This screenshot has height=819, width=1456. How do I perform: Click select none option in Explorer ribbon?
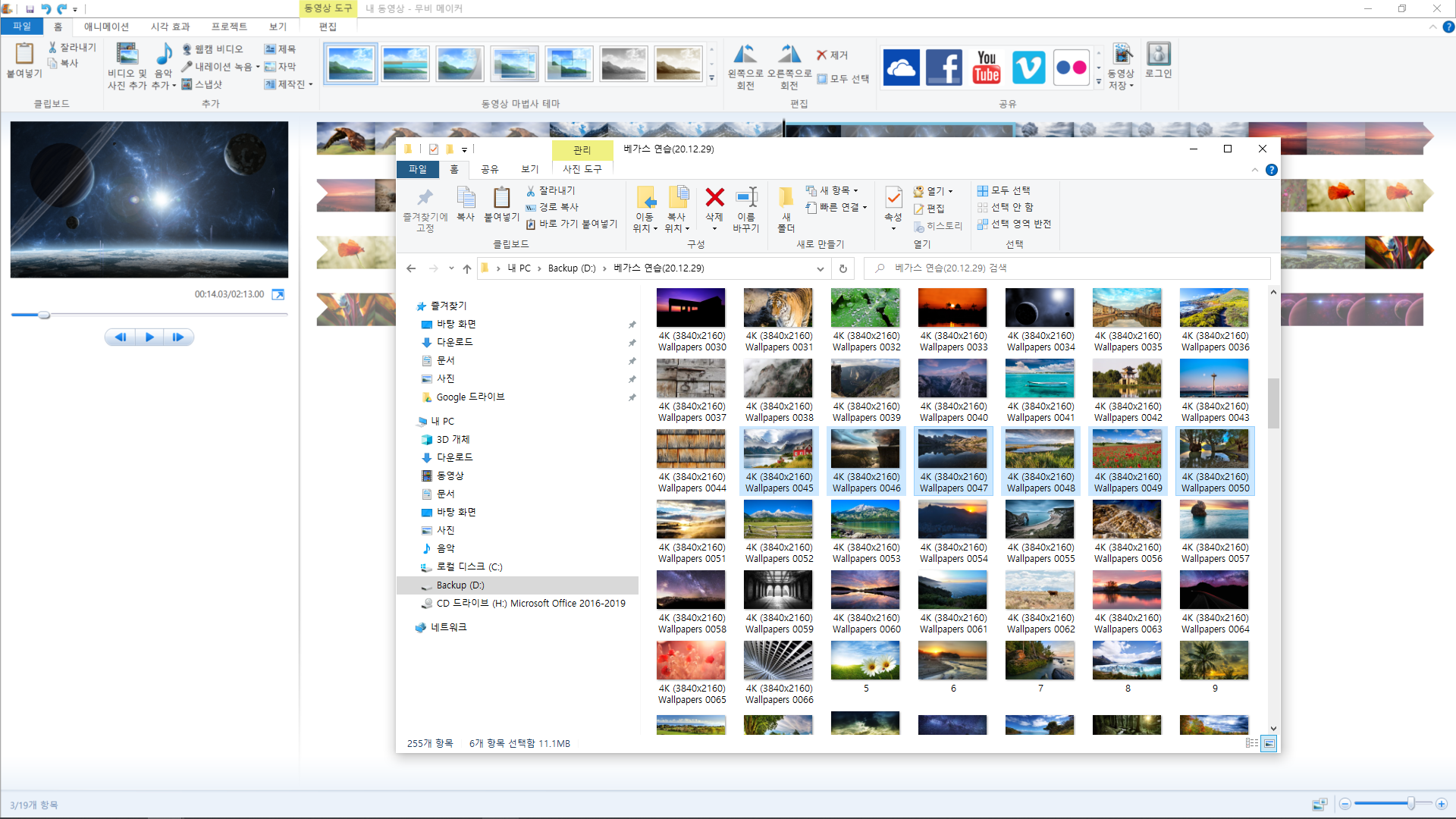(1006, 207)
